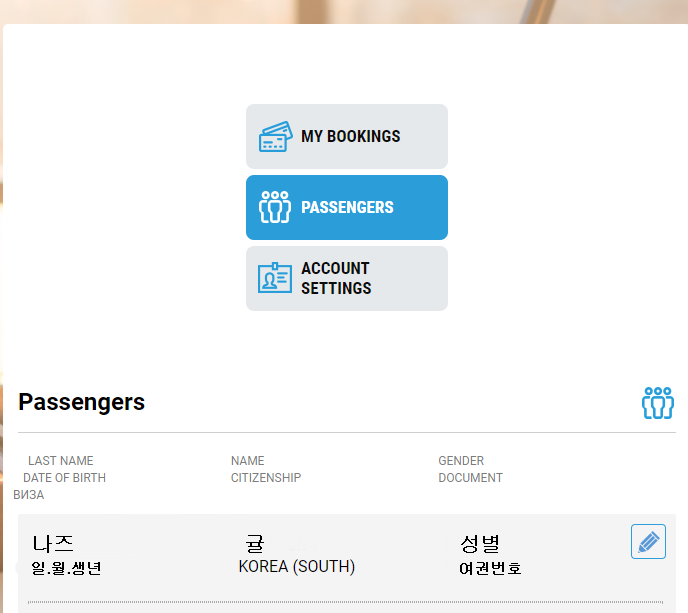Click the DATE OF BIRTH column header
This screenshot has height=613, width=688.
pyautogui.click(x=64, y=478)
